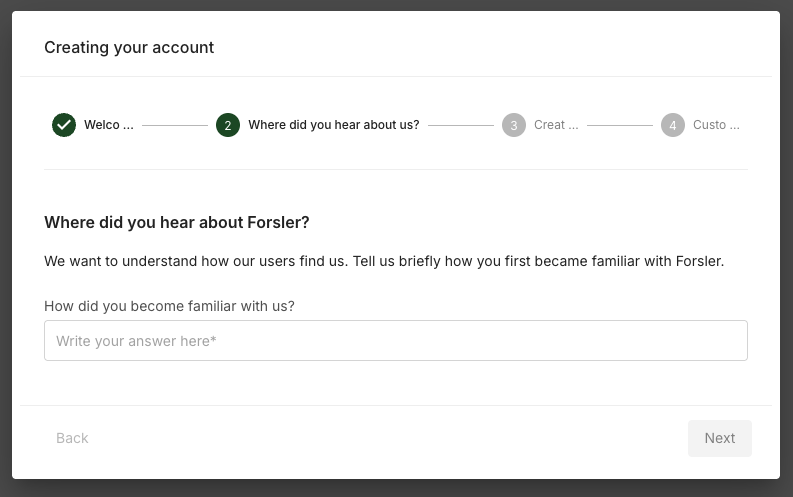The width and height of the screenshot is (793, 497).
Task: Click the description paragraph about finding Forsler
Action: [384, 261]
